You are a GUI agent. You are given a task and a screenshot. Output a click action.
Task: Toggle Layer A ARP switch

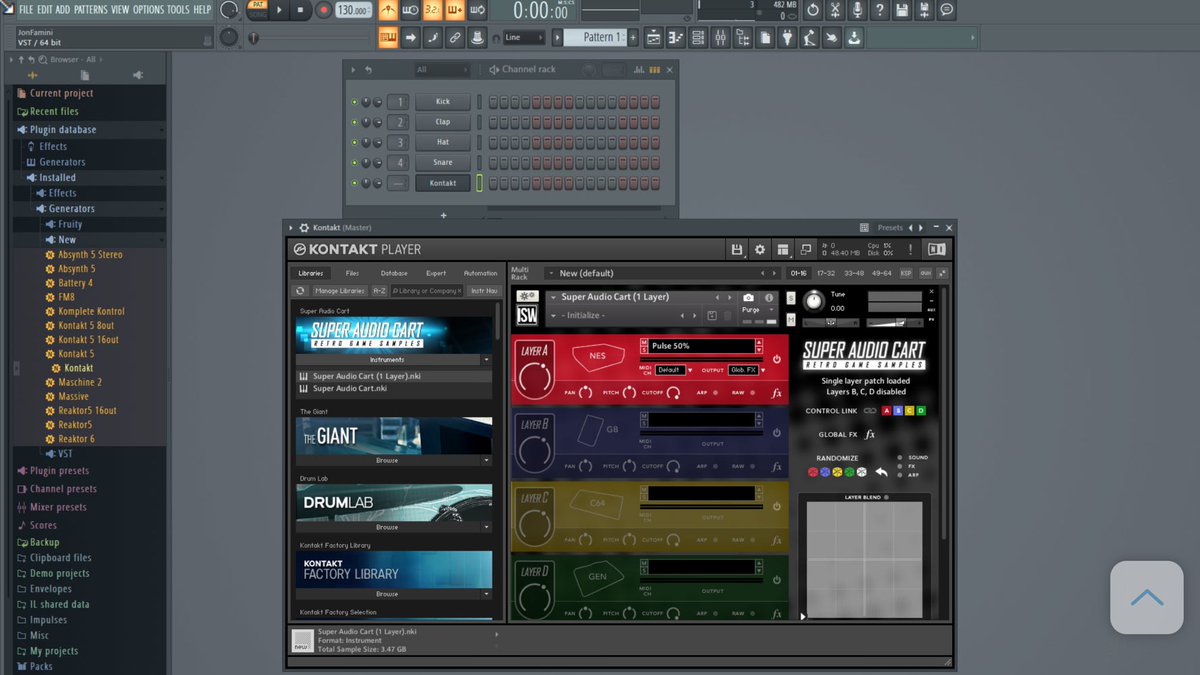pyautogui.click(x=716, y=393)
